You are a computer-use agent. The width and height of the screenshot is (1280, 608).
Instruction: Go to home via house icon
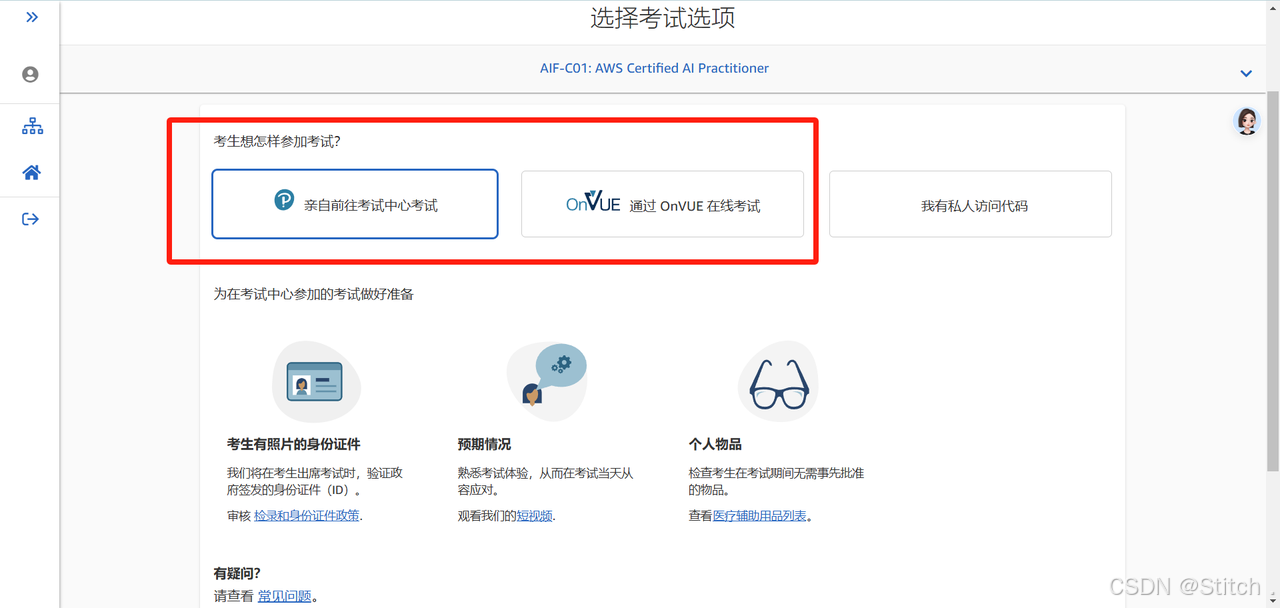pos(32,173)
